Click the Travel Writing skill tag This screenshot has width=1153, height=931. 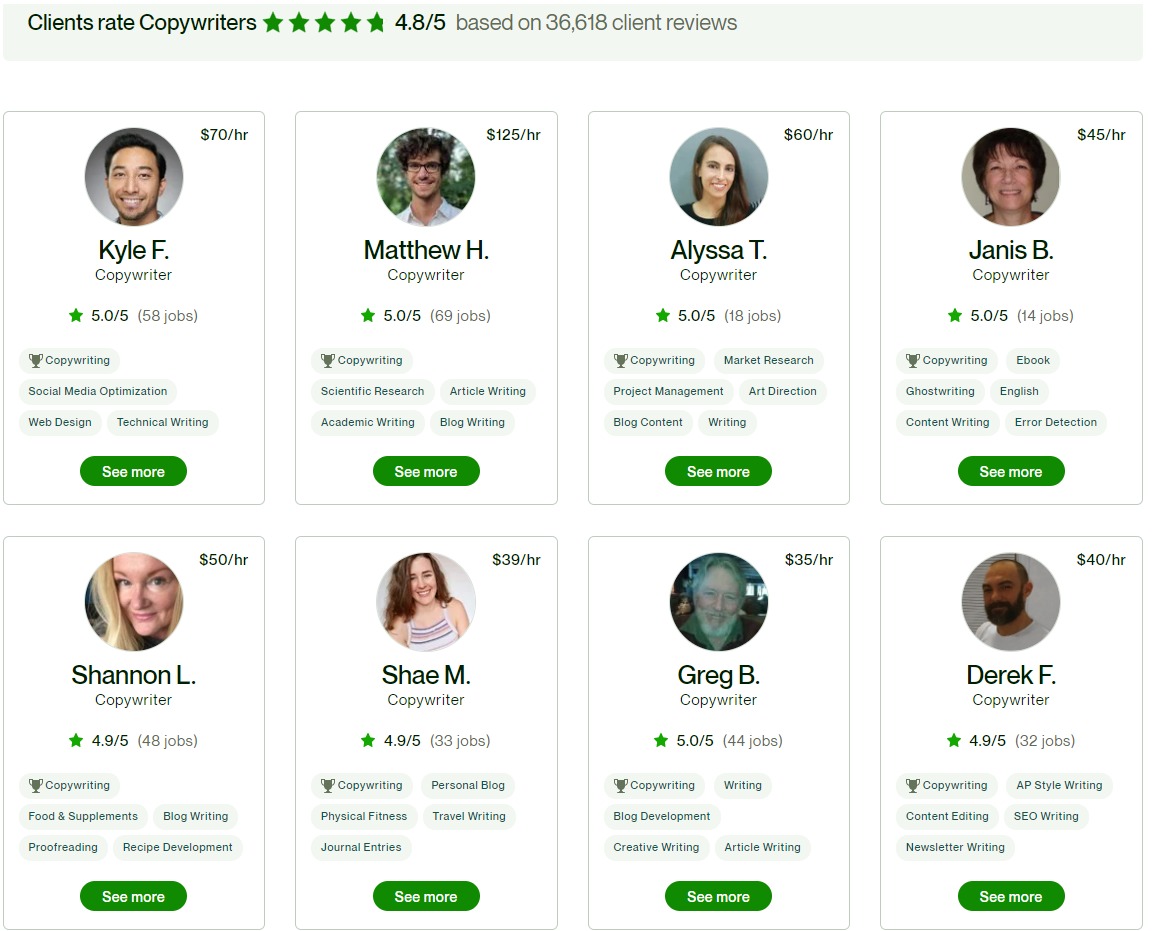(469, 816)
